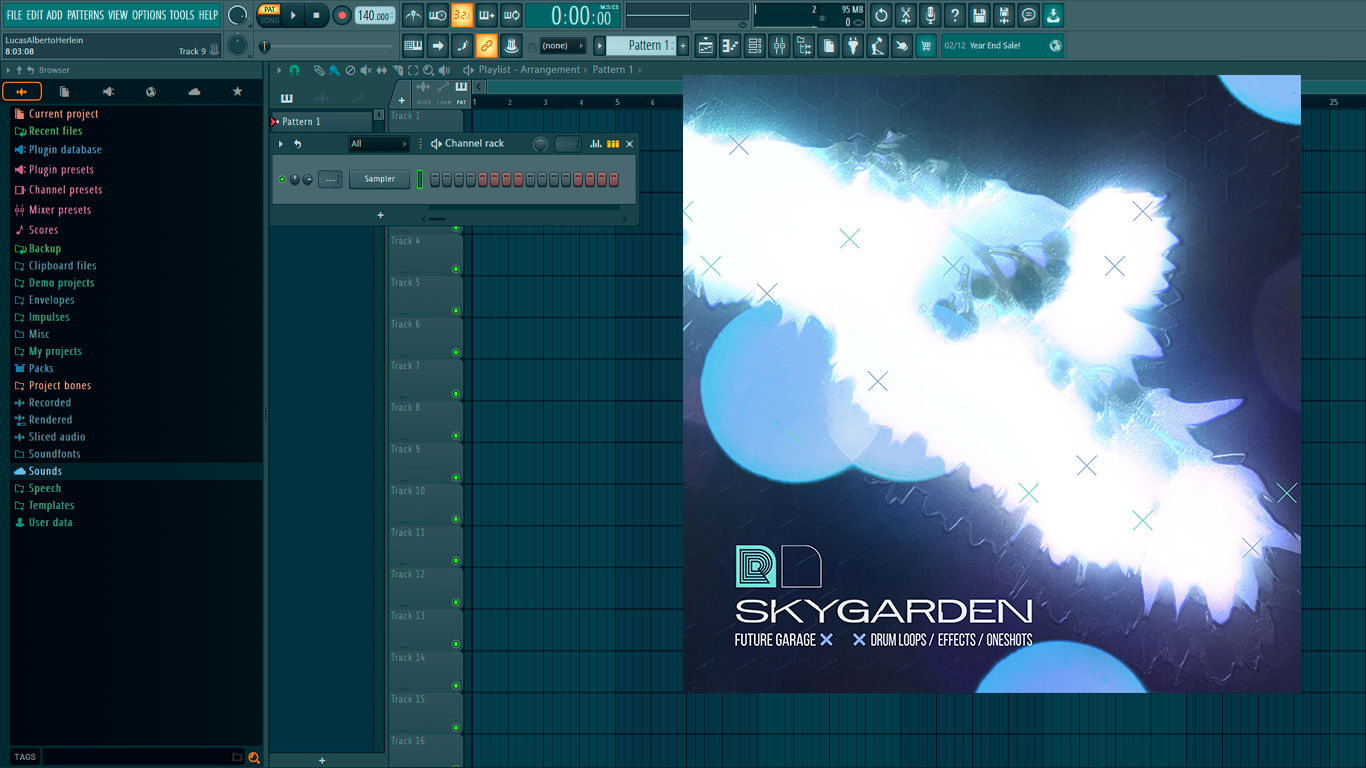
Task: Open the Piano roll view icon
Action: pyautogui.click(x=730, y=45)
